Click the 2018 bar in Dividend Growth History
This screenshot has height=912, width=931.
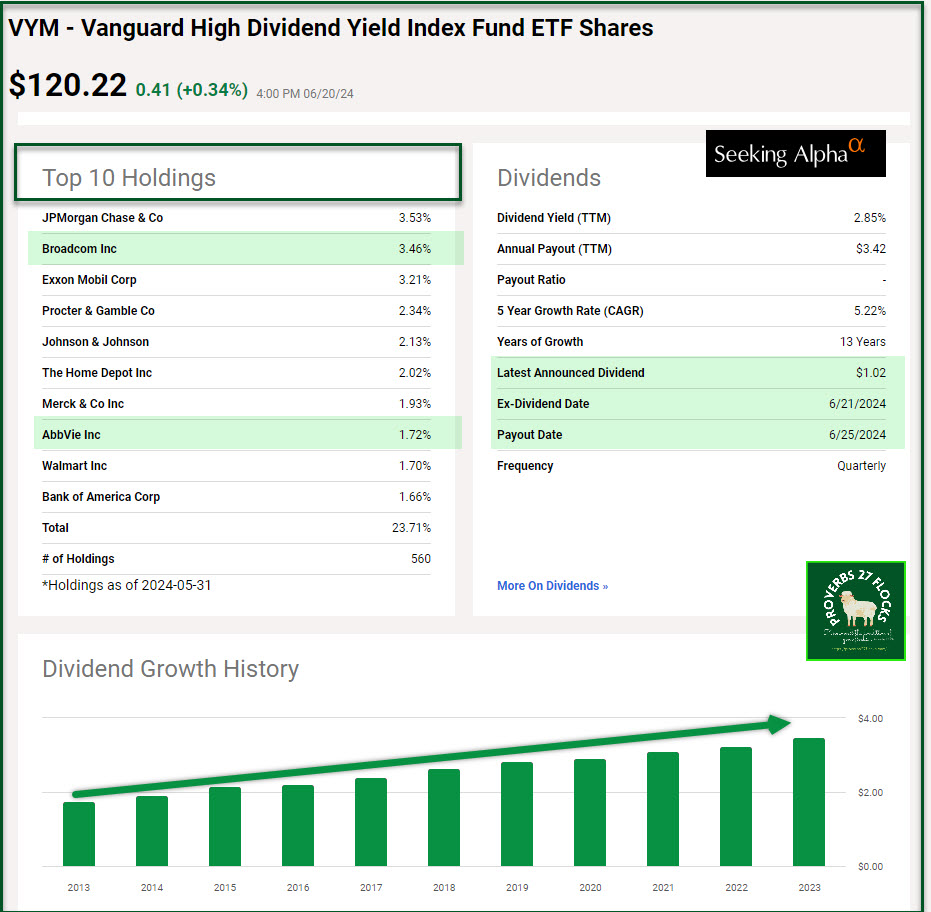(x=444, y=817)
